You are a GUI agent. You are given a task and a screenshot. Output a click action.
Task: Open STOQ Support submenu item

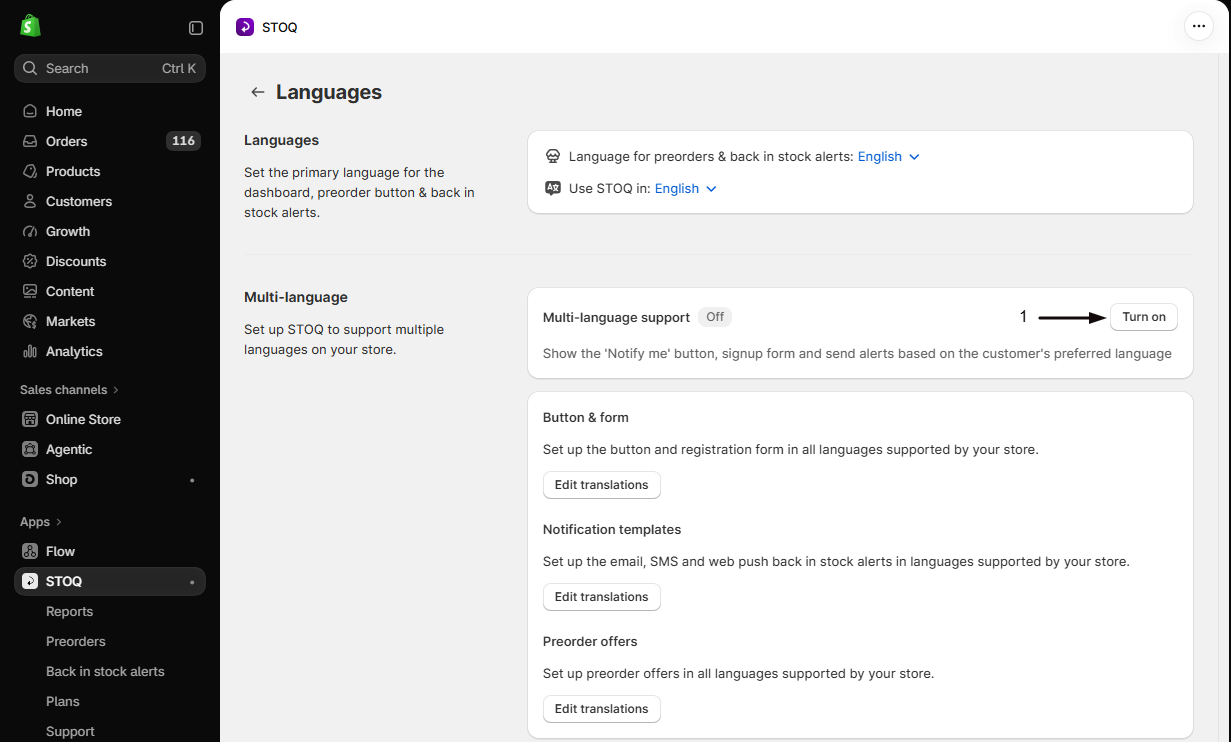pos(110,731)
